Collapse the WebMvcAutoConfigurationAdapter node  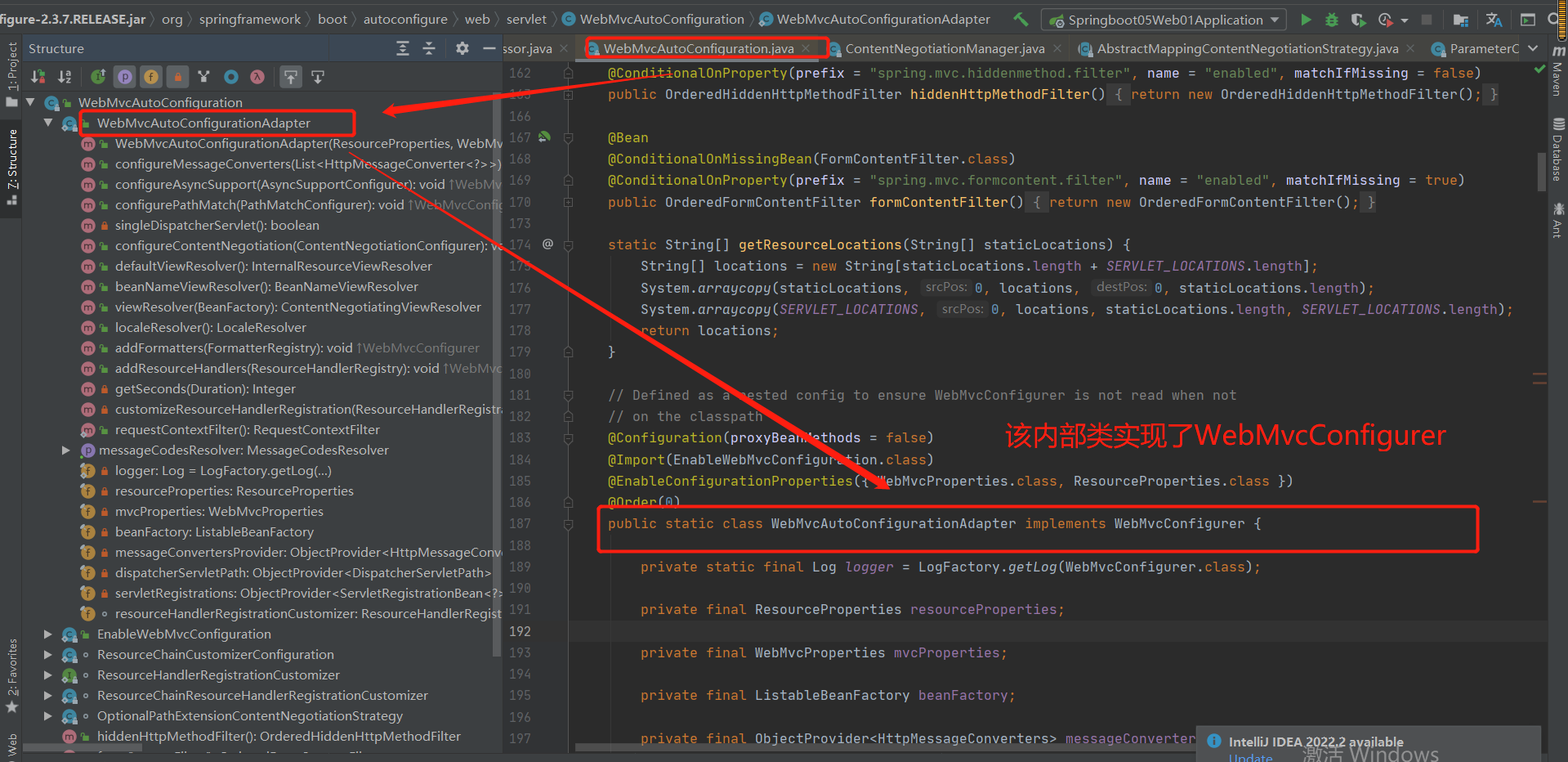(x=48, y=123)
